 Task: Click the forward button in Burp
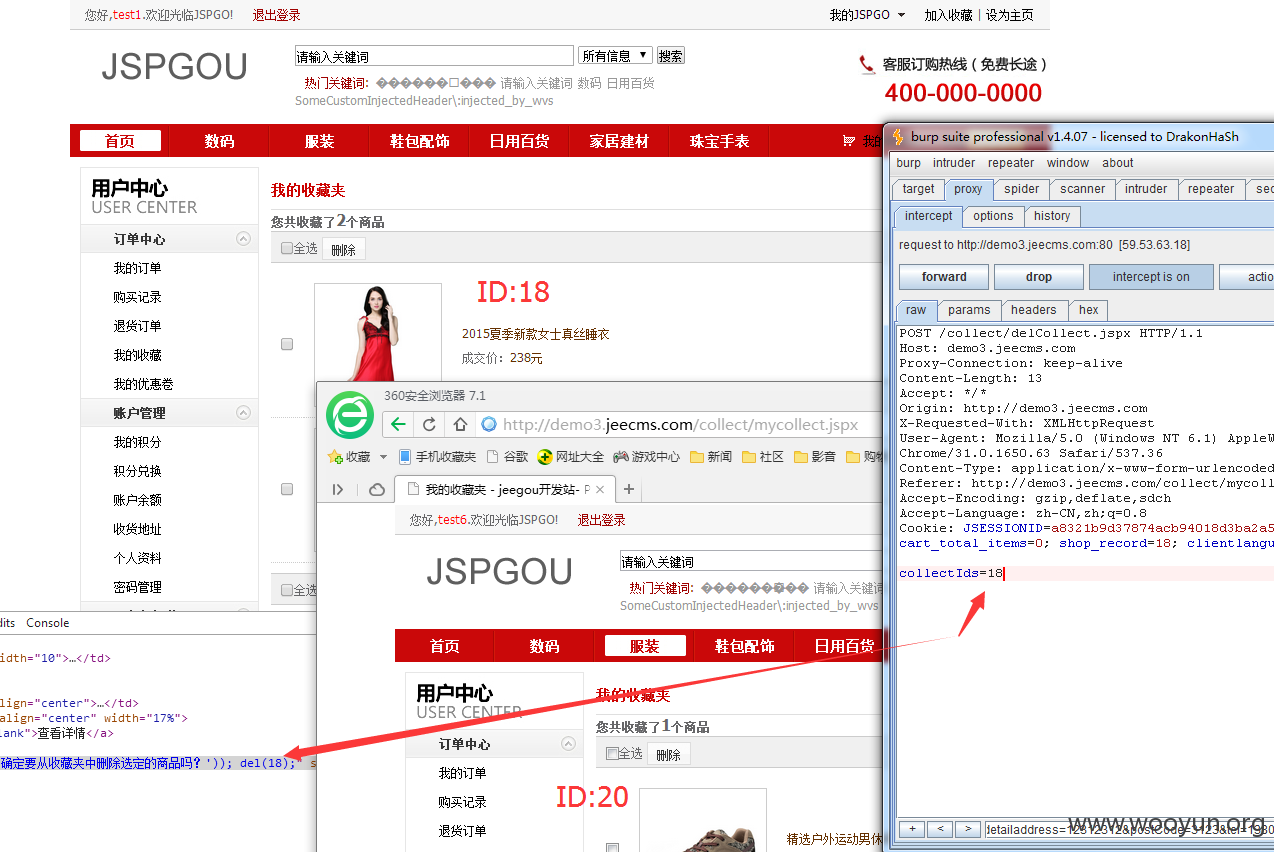[x=944, y=277]
